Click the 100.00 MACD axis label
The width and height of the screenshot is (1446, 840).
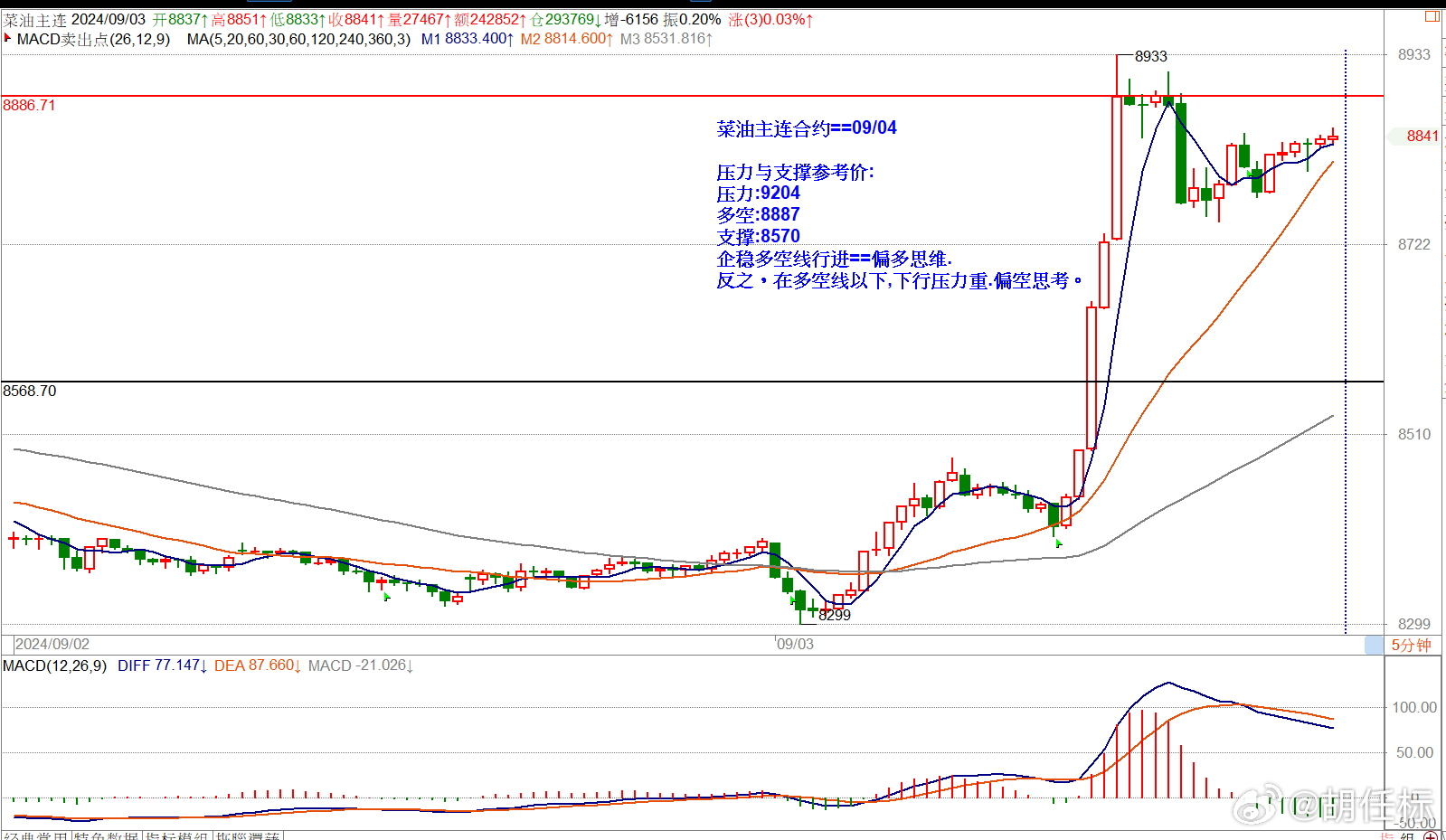tap(1414, 707)
